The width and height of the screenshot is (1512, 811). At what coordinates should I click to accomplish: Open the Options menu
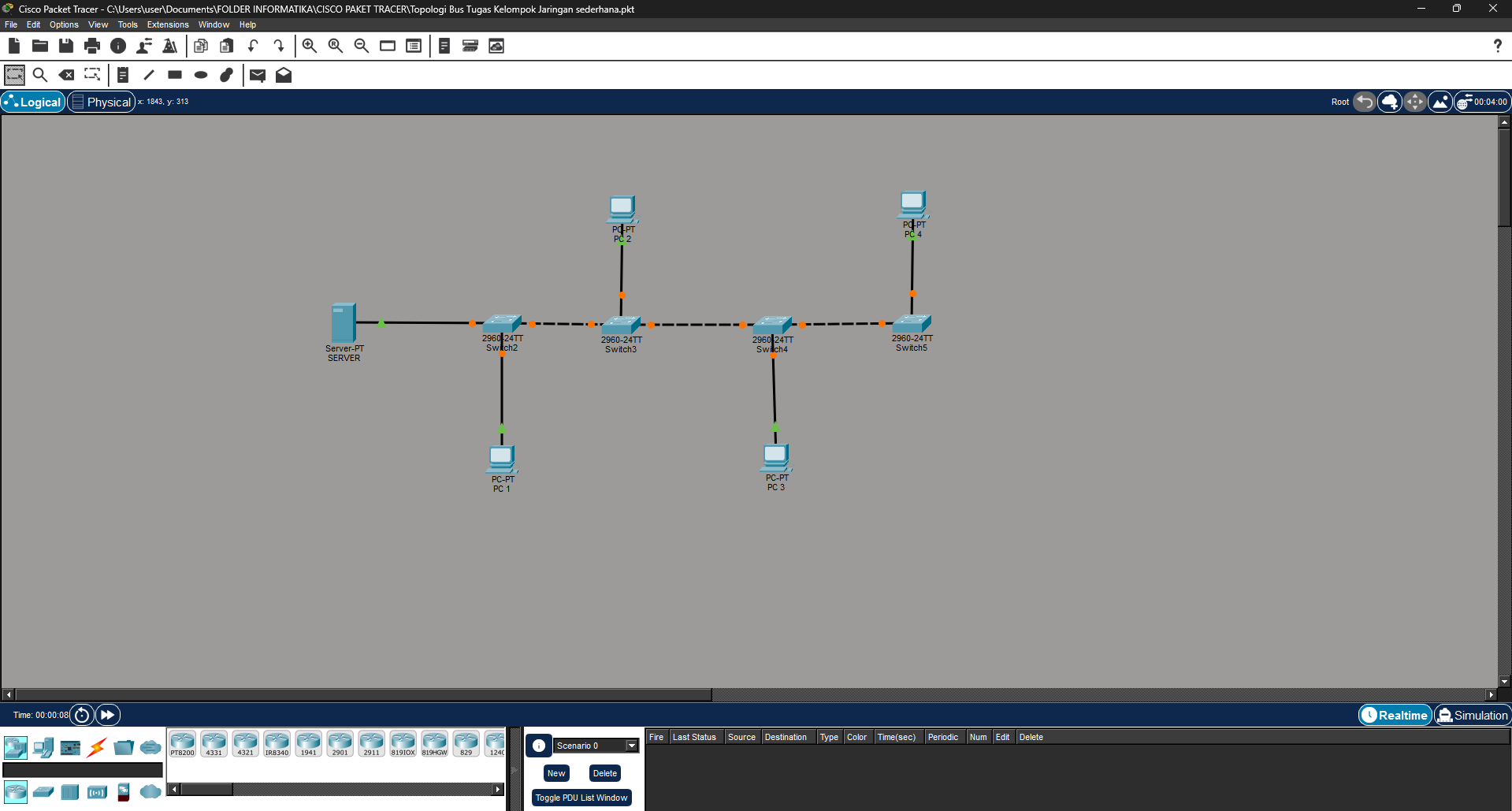pos(64,24)
